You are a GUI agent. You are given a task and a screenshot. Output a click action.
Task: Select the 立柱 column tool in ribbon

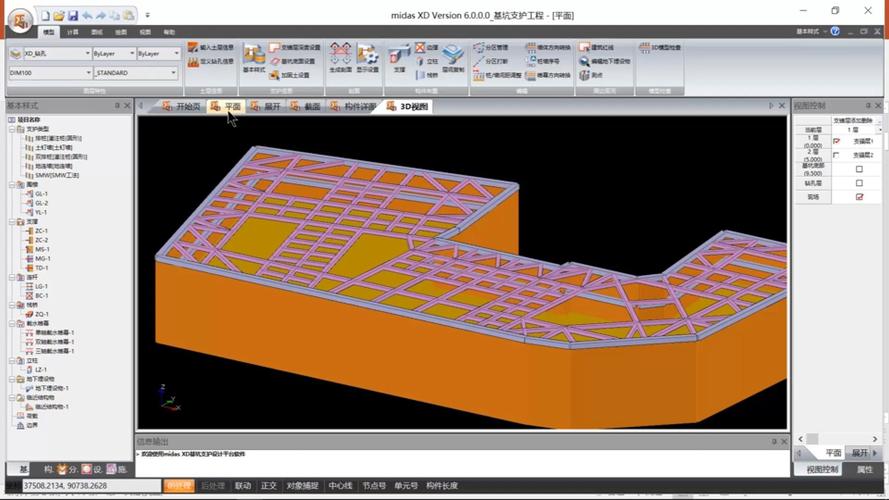point(427,61)
